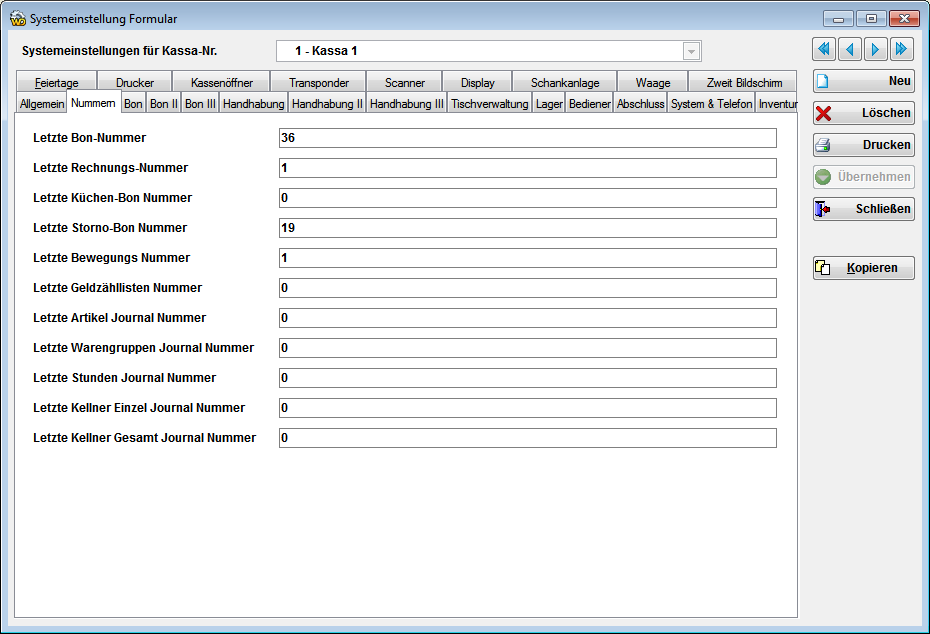The height and width of the screenshot is (634, 930).
Task: Focus Letzte Warengruppen Journal Nummer field
Action: [x=527, y=348]
